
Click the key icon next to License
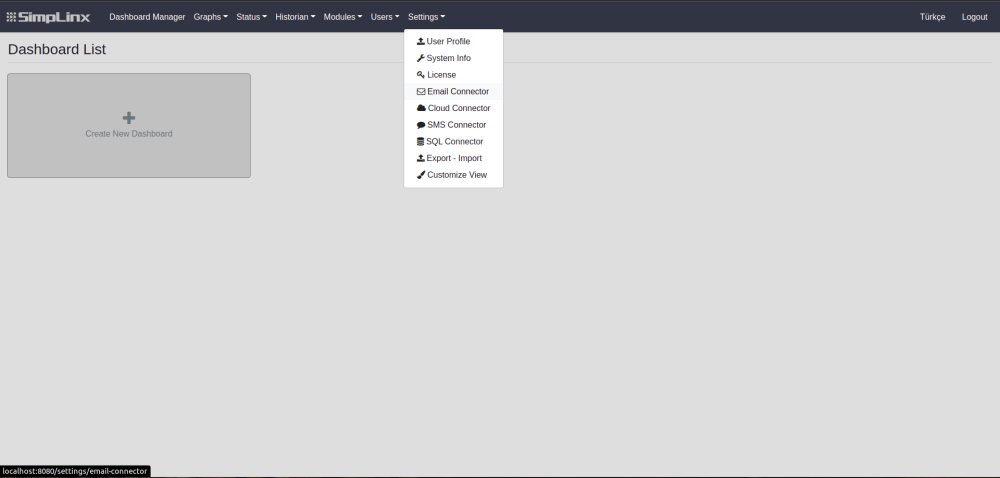[420, 75]
